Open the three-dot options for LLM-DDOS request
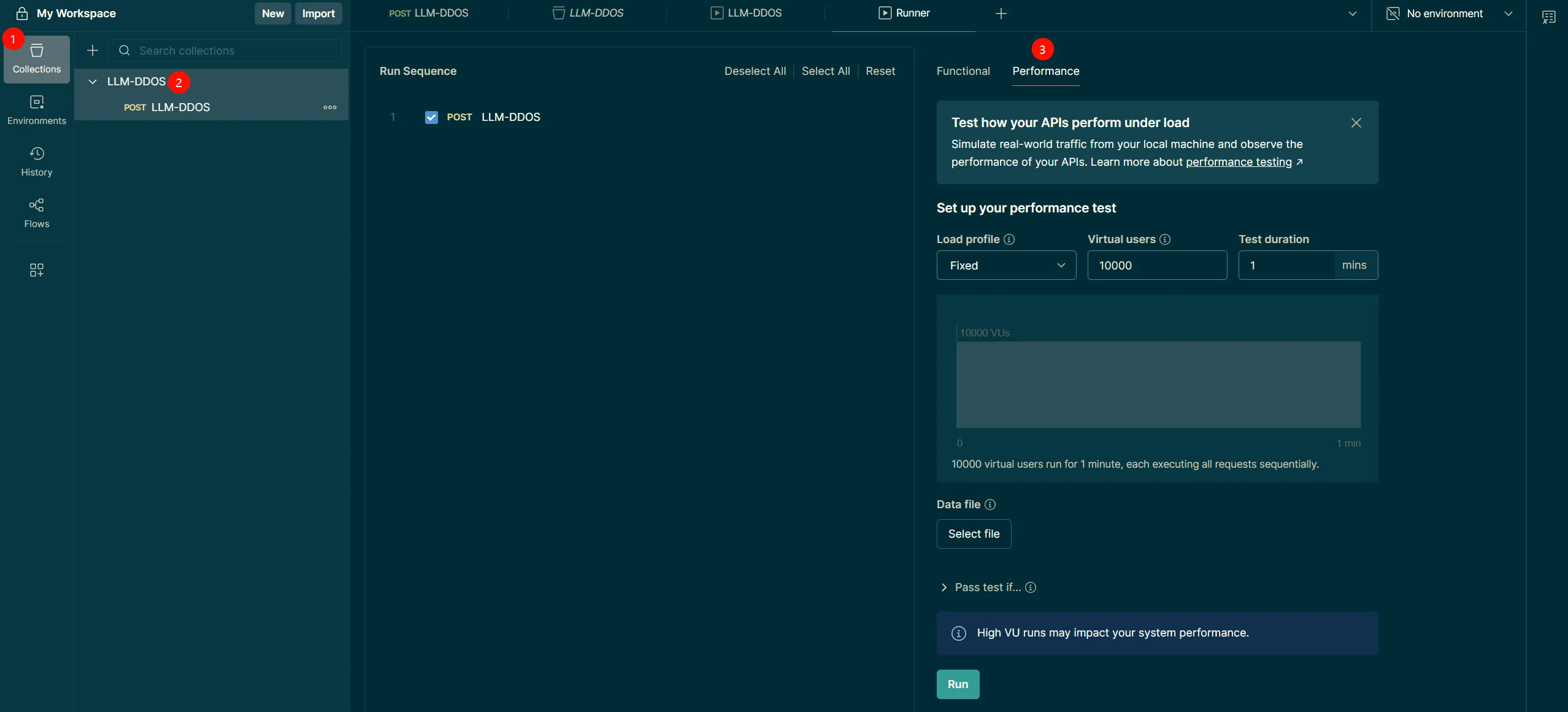This screenshot has width=1568, height=712. tap(330, 107)
